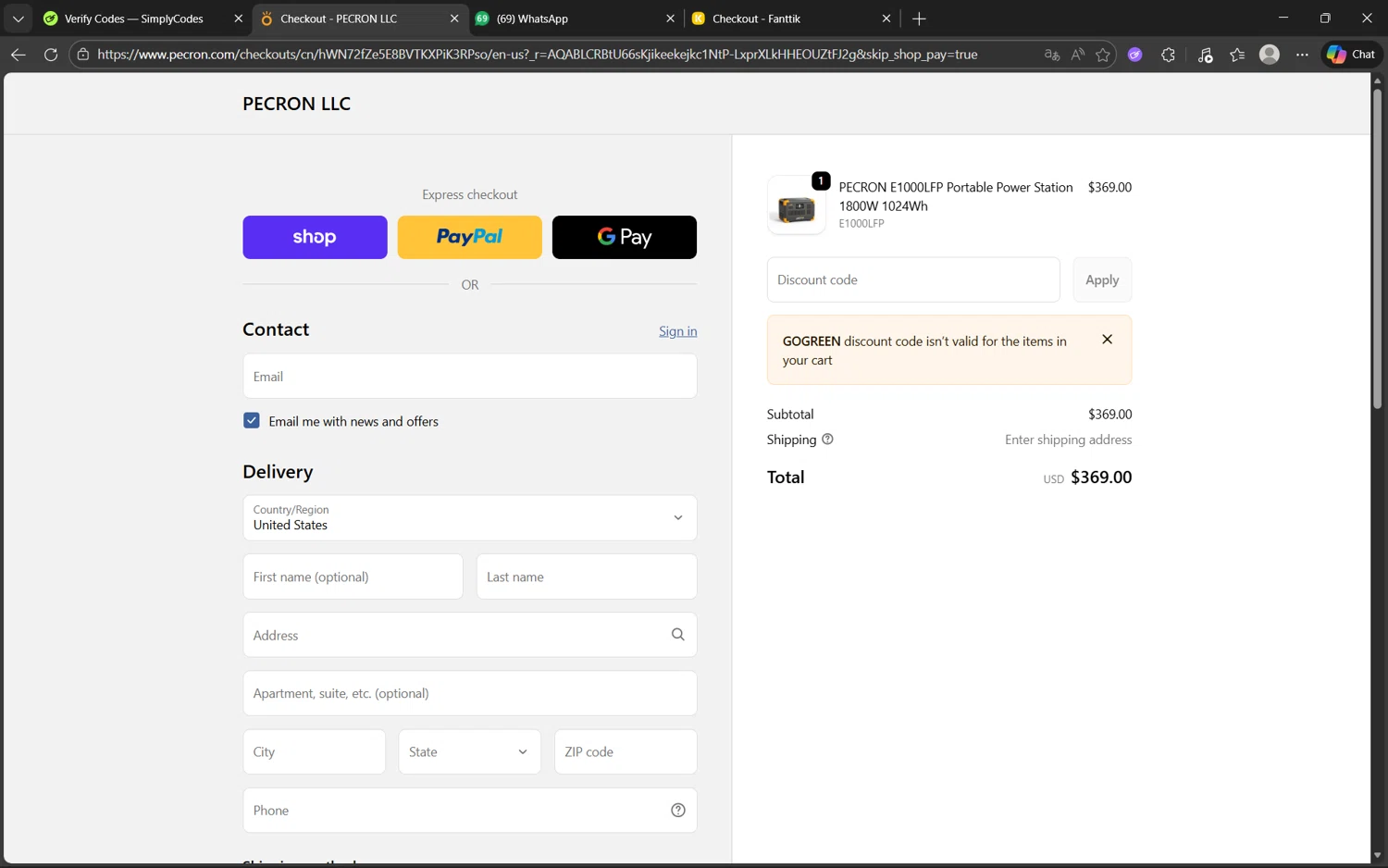Close the Verify Codes — SimplyCodes tab
The image size is (1388, 868).
(238, 19)
